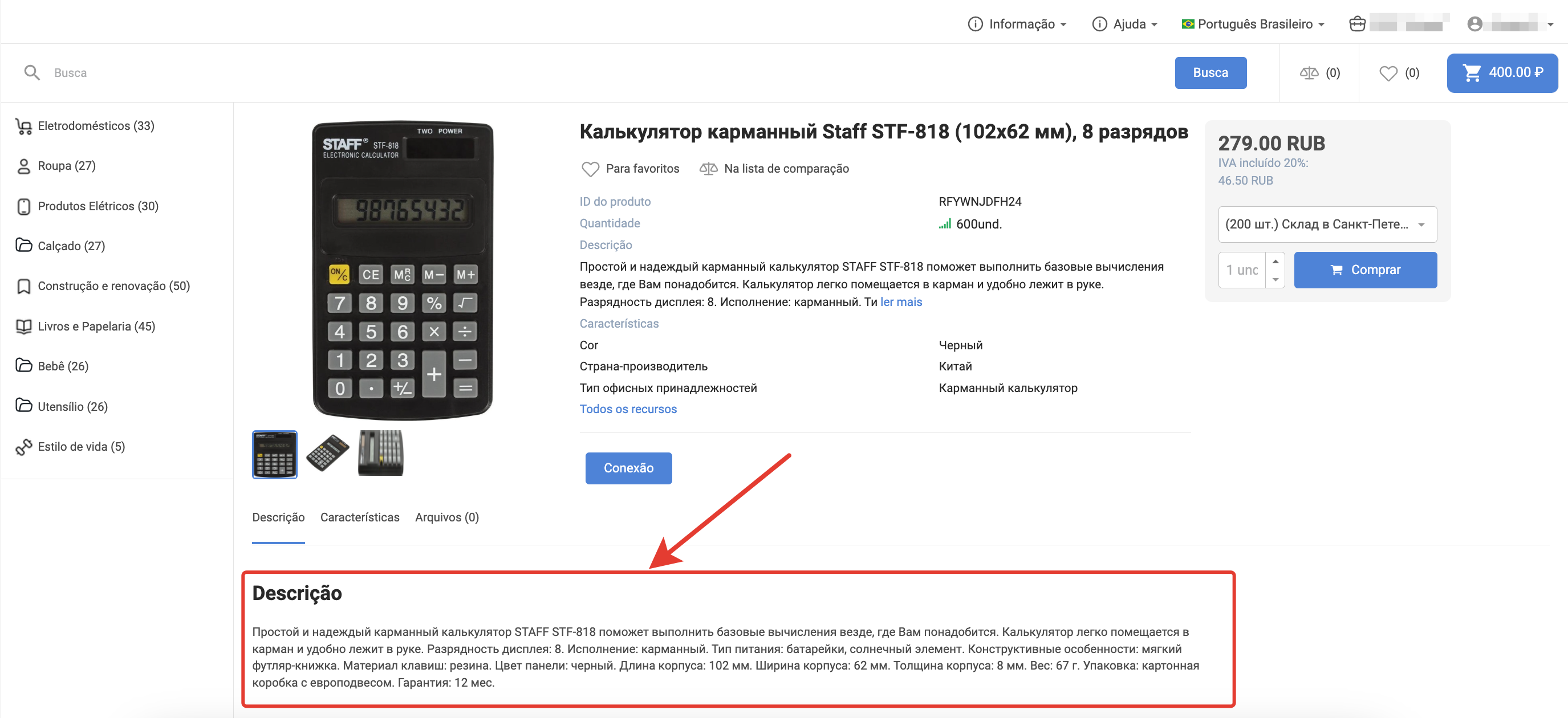Open the warehouse selection dropdown

(x=1327, y=225)
